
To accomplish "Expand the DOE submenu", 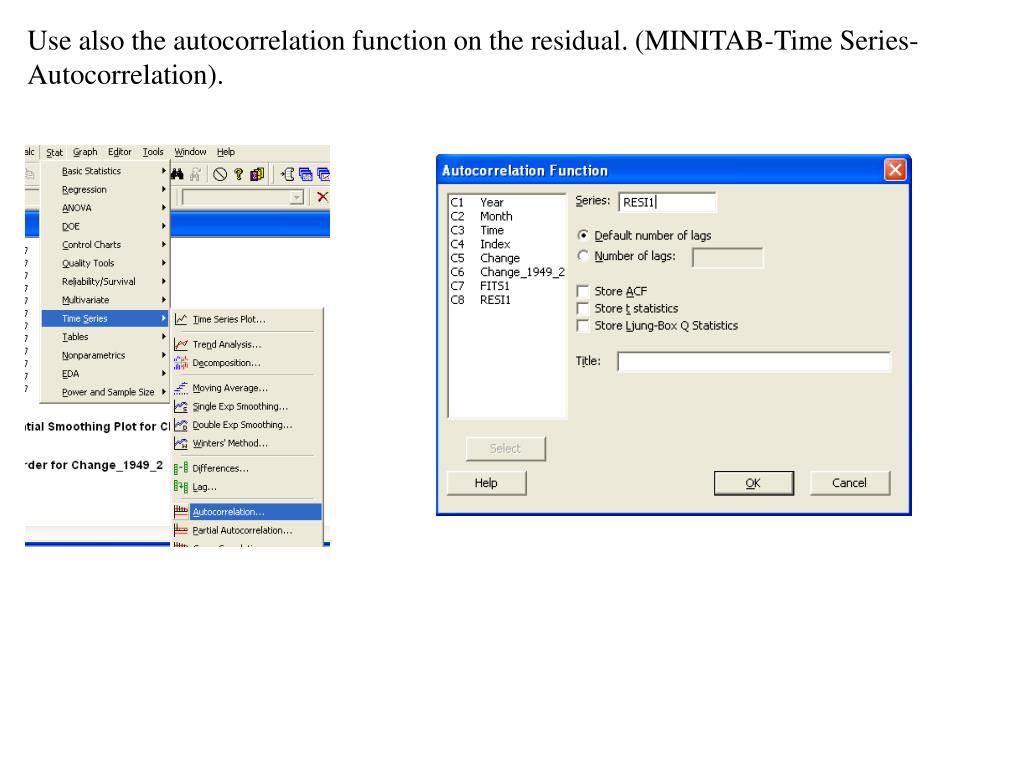I will coord(104,227).
